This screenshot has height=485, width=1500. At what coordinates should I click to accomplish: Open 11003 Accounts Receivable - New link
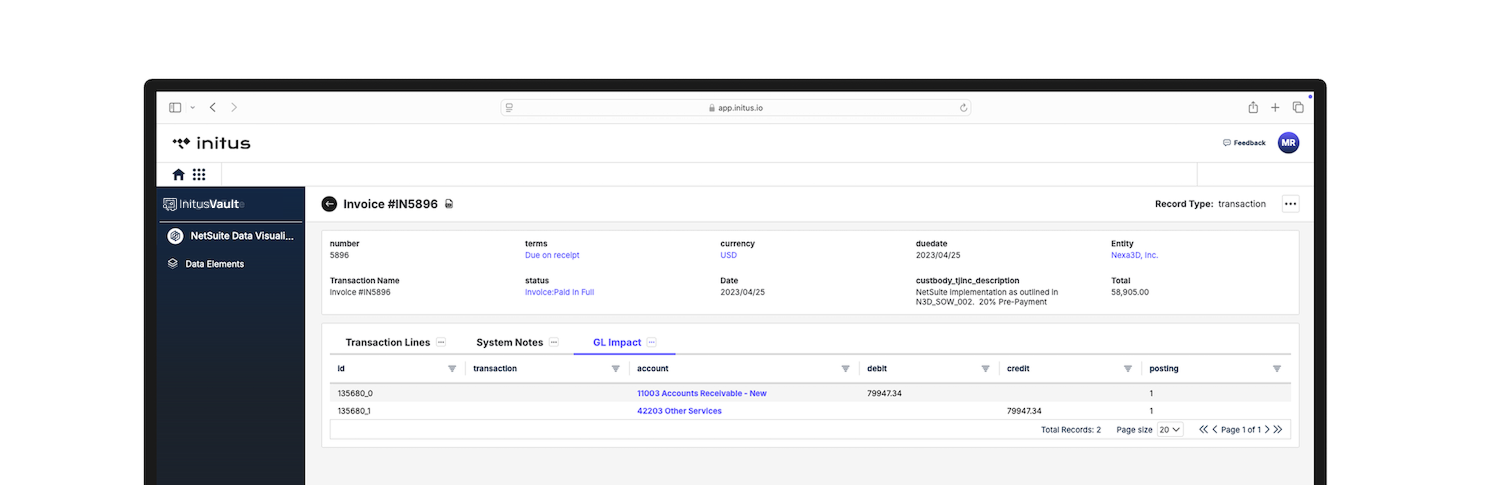tap(702, 393)
